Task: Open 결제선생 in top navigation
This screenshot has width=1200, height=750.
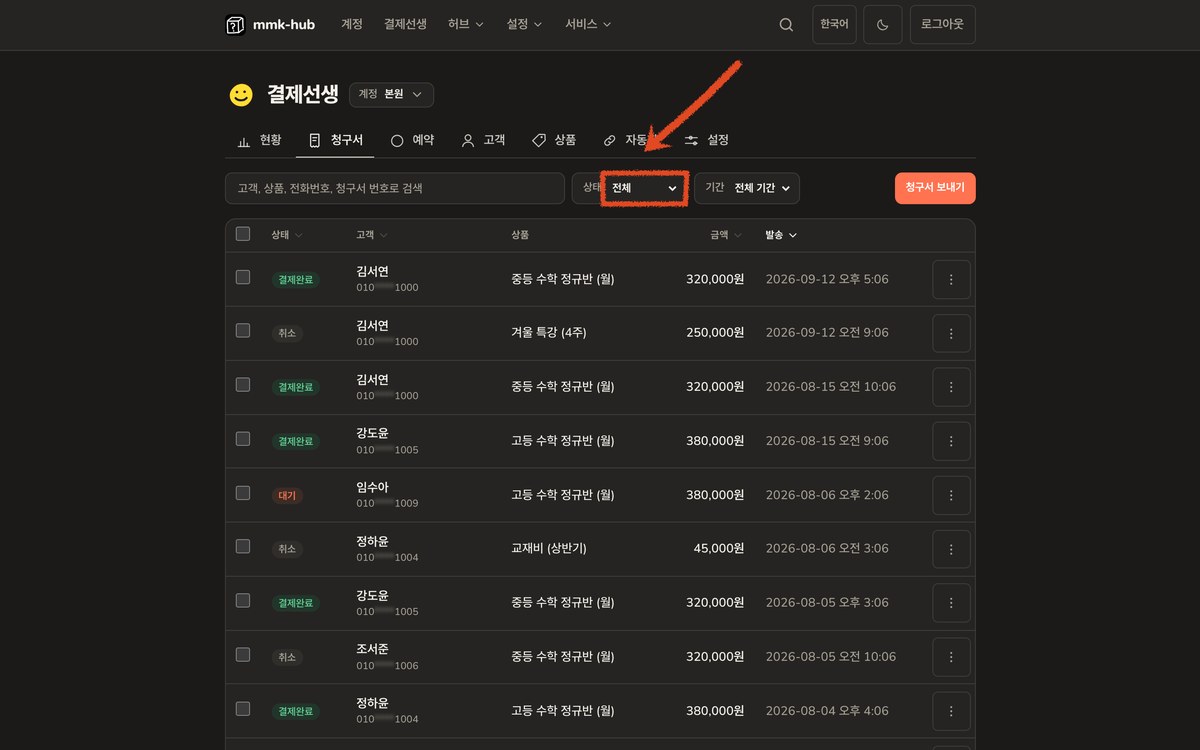Action: (x=405, y=24)
